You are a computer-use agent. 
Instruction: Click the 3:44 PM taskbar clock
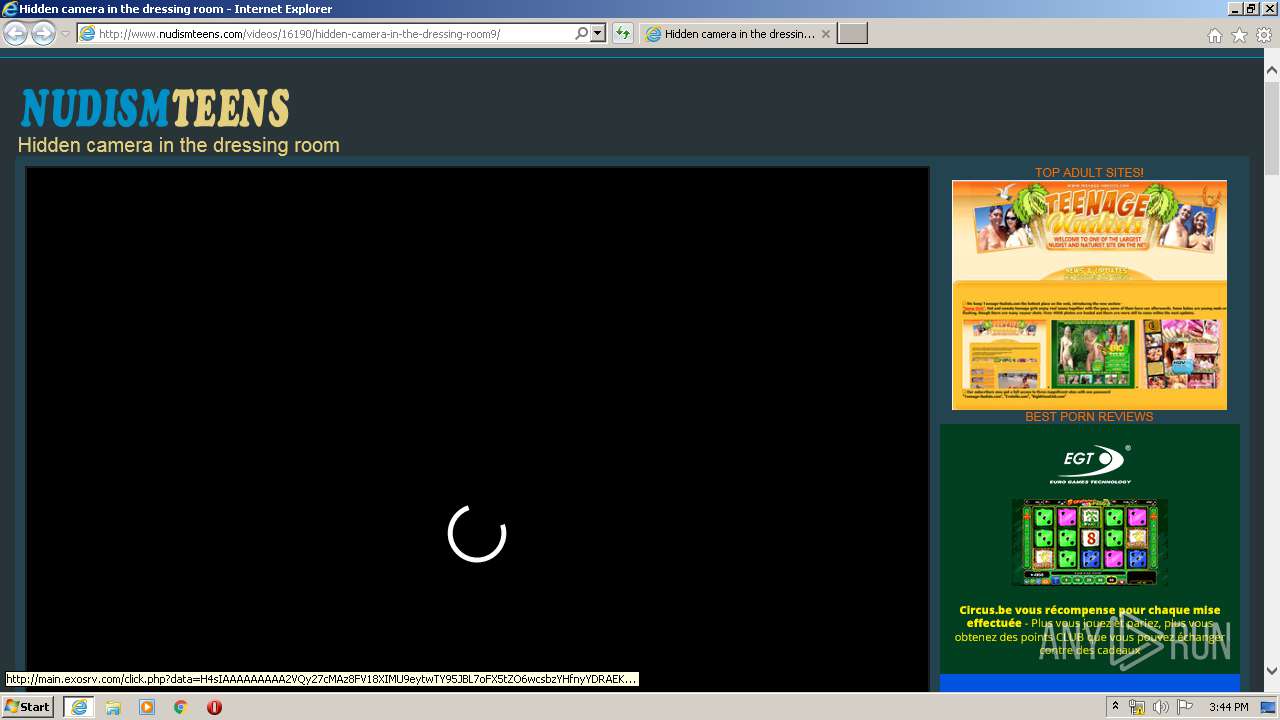point(1228,707)
